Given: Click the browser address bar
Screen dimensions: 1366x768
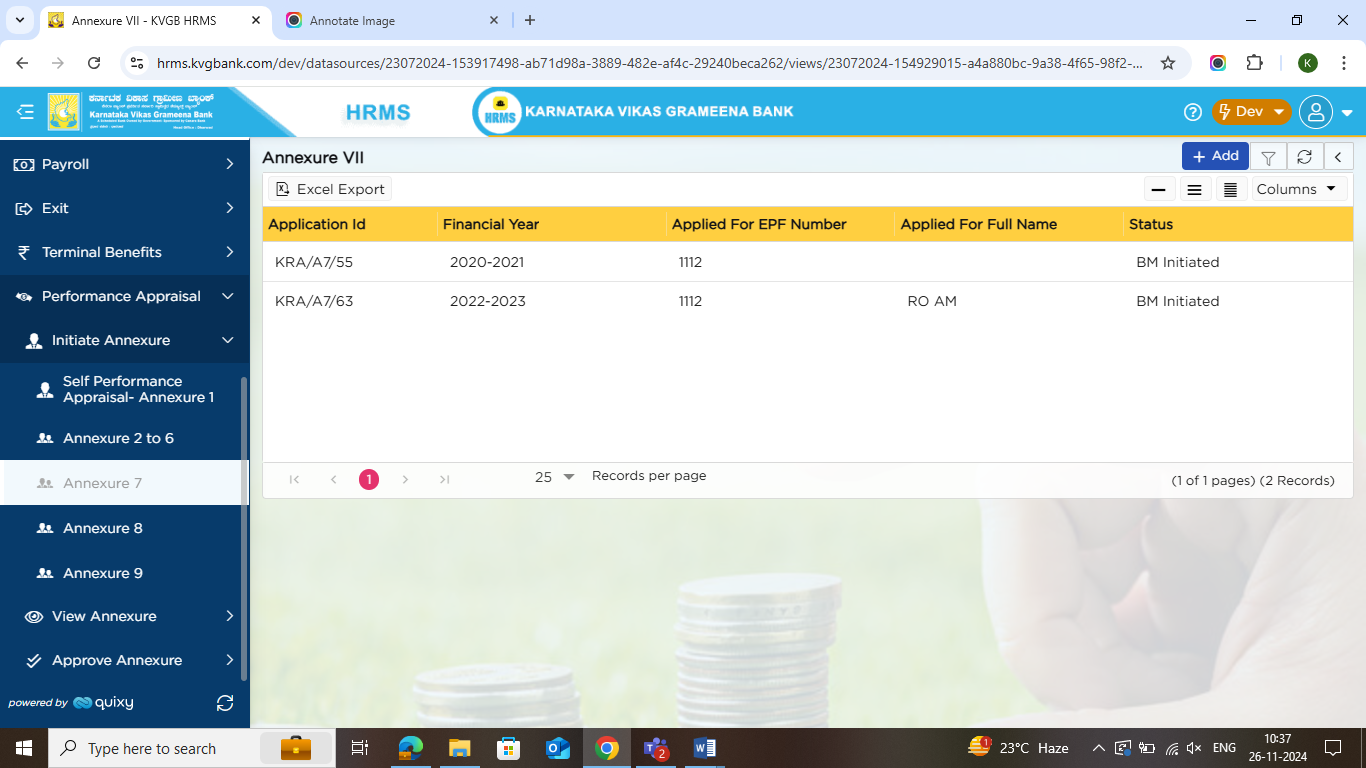Looking at the screenshot, I should click(x=650, y=63).
